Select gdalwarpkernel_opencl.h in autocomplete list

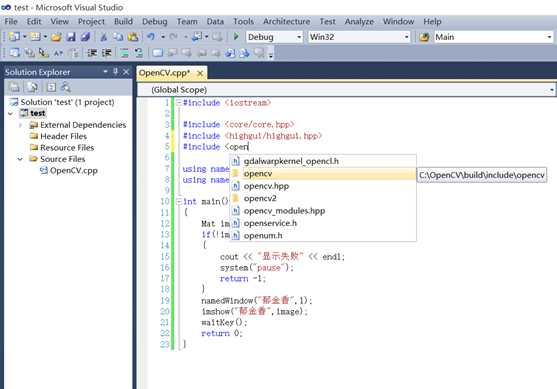323,161
